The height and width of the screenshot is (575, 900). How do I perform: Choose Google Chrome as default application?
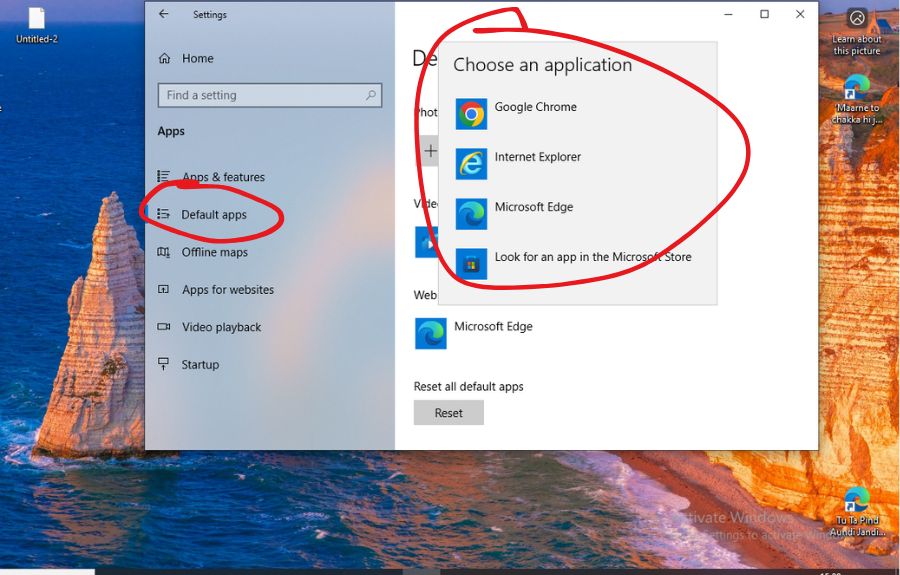(578, 114)
